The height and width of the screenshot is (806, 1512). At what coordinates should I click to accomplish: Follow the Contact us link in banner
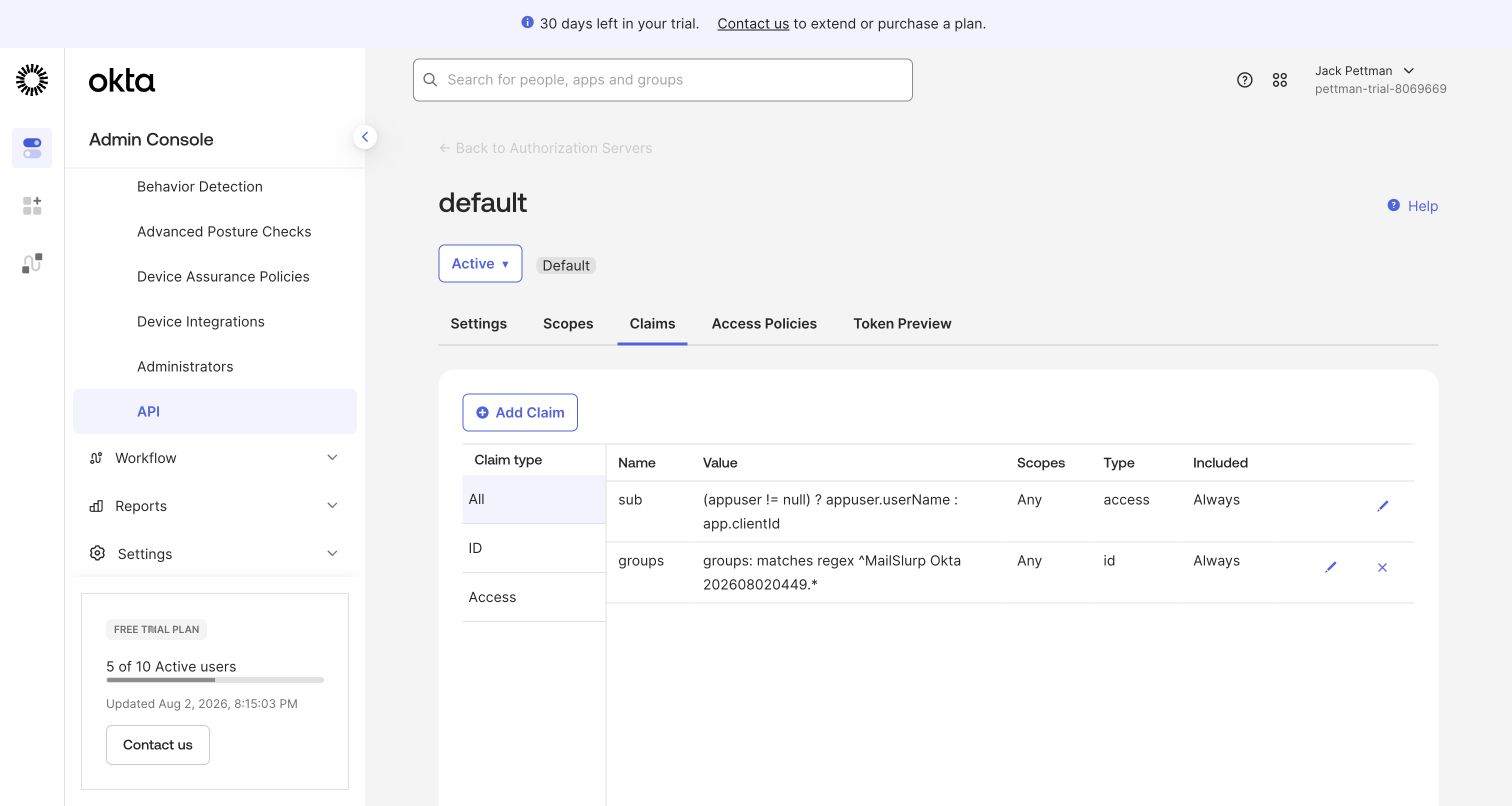753,23
